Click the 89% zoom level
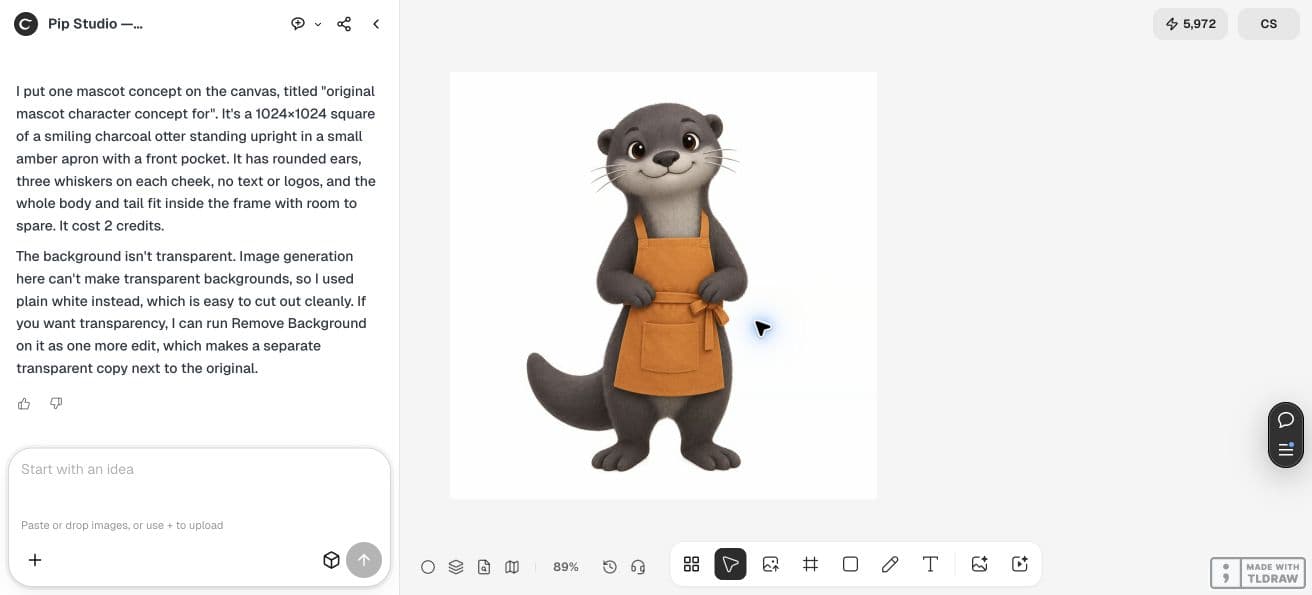This screenshot has height=595, width=1312. (566, 567)
